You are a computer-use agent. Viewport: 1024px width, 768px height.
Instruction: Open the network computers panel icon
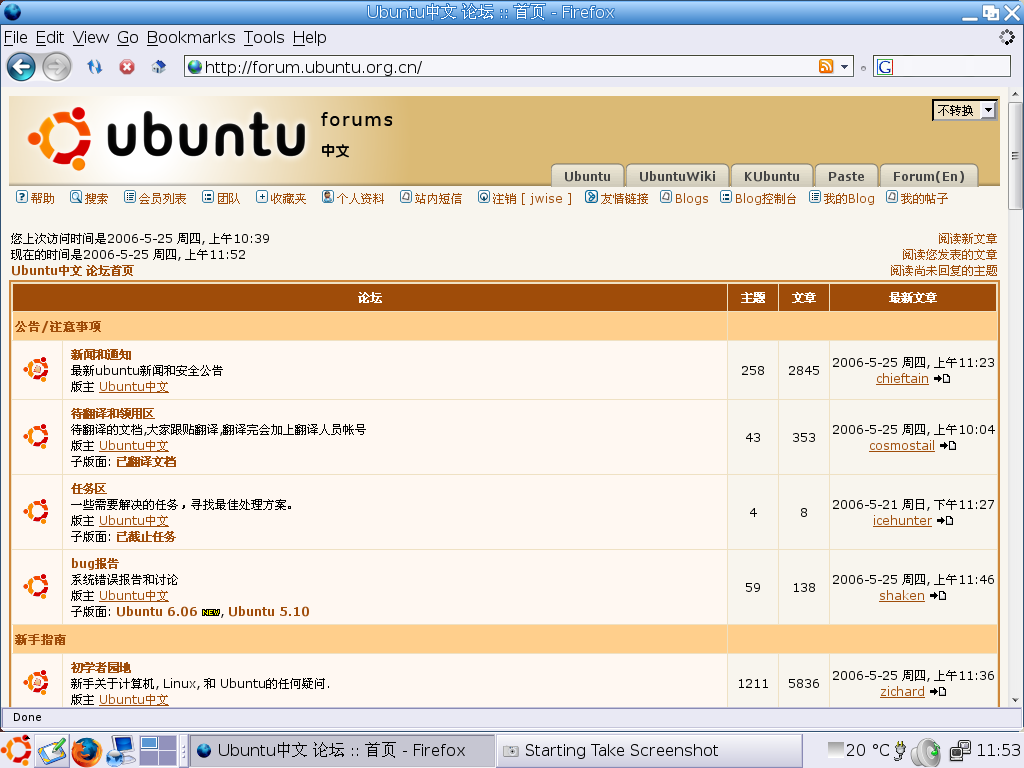[121, 751]
